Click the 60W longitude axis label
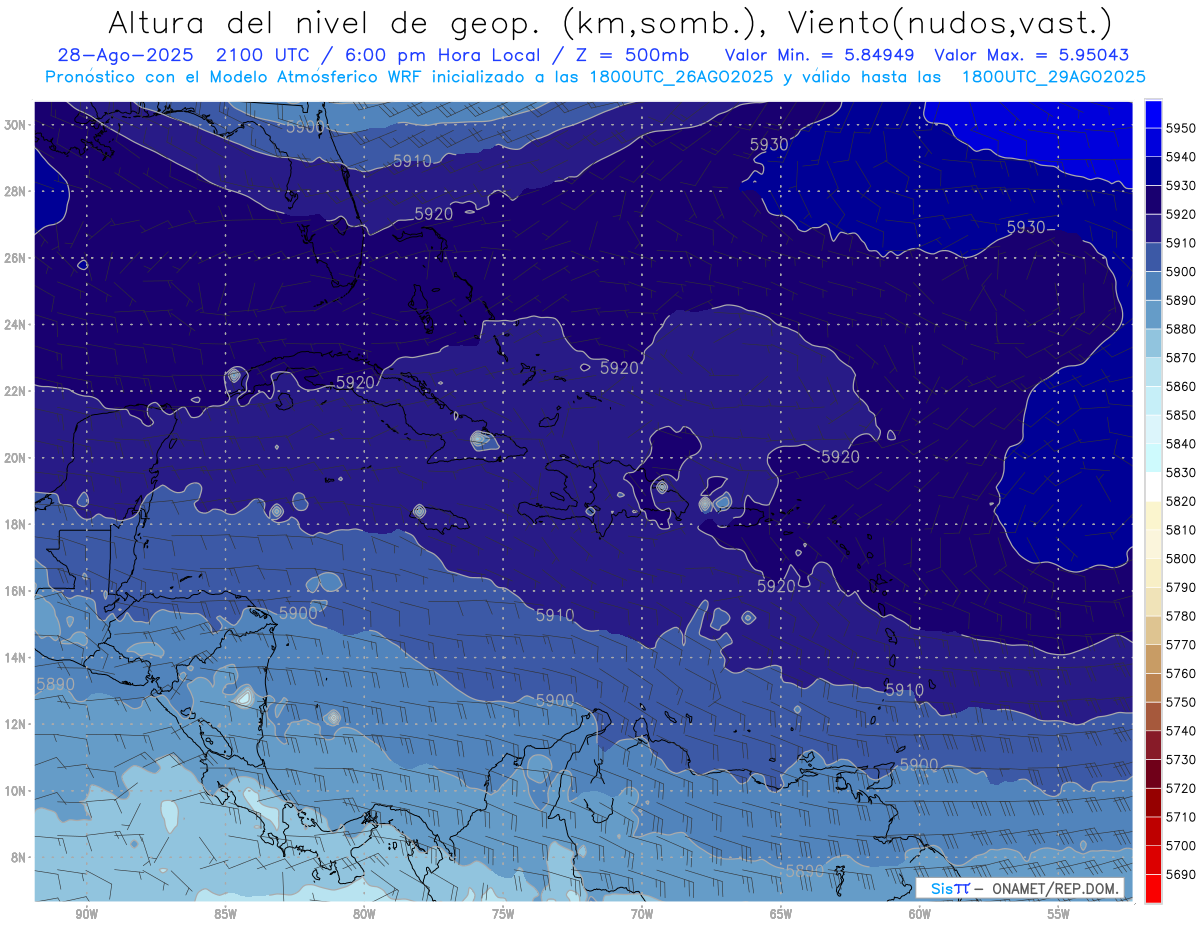 (920, 914)
